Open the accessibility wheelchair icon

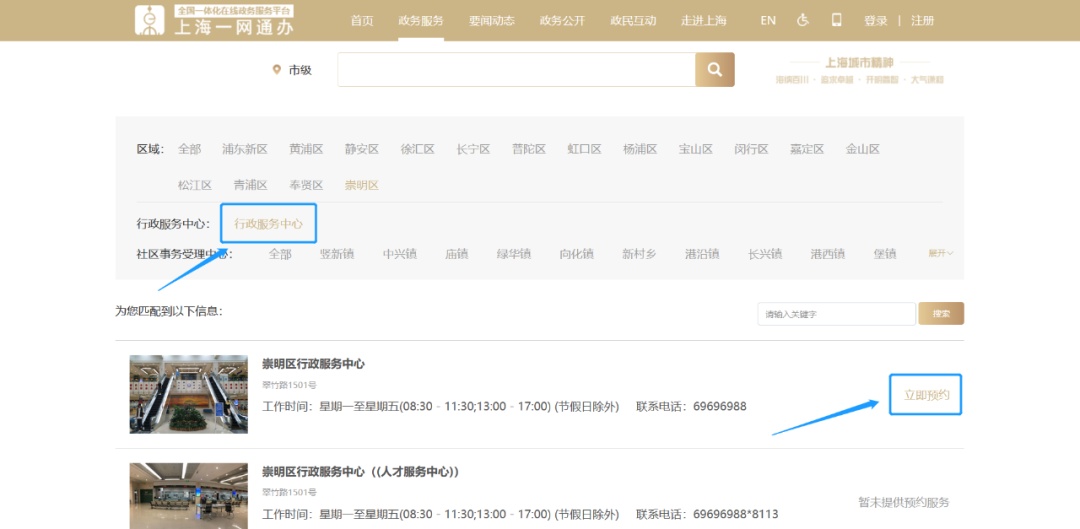[803, 20]
